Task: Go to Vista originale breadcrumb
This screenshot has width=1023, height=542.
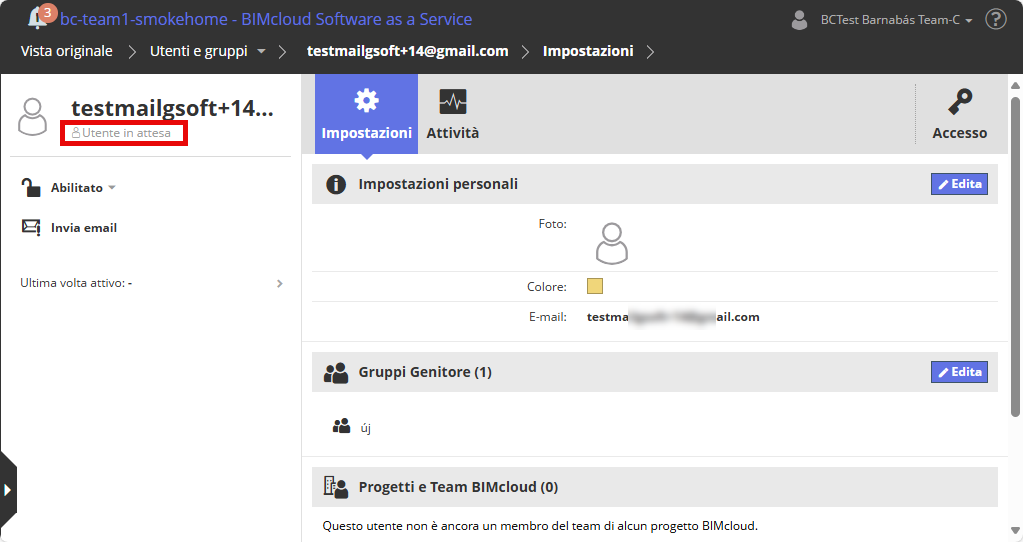Action: pos(66,51)
